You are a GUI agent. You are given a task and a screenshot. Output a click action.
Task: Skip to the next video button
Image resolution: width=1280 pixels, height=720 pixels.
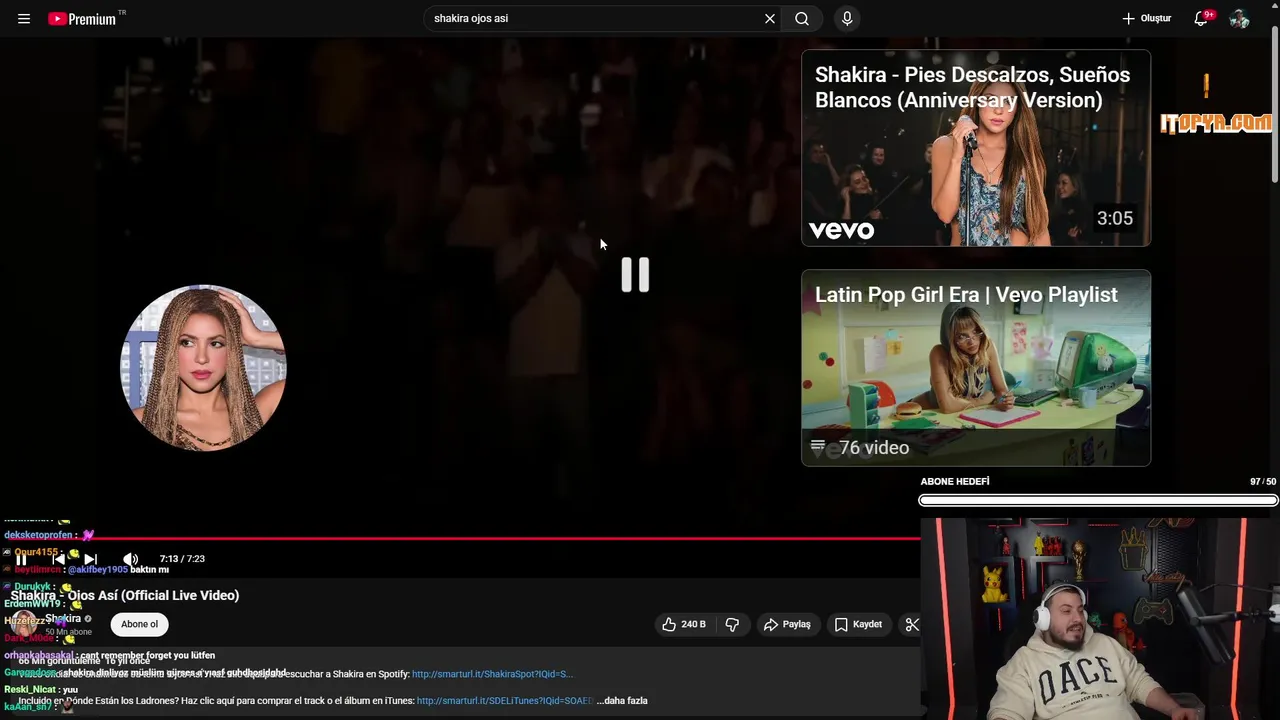coord(91,560)
